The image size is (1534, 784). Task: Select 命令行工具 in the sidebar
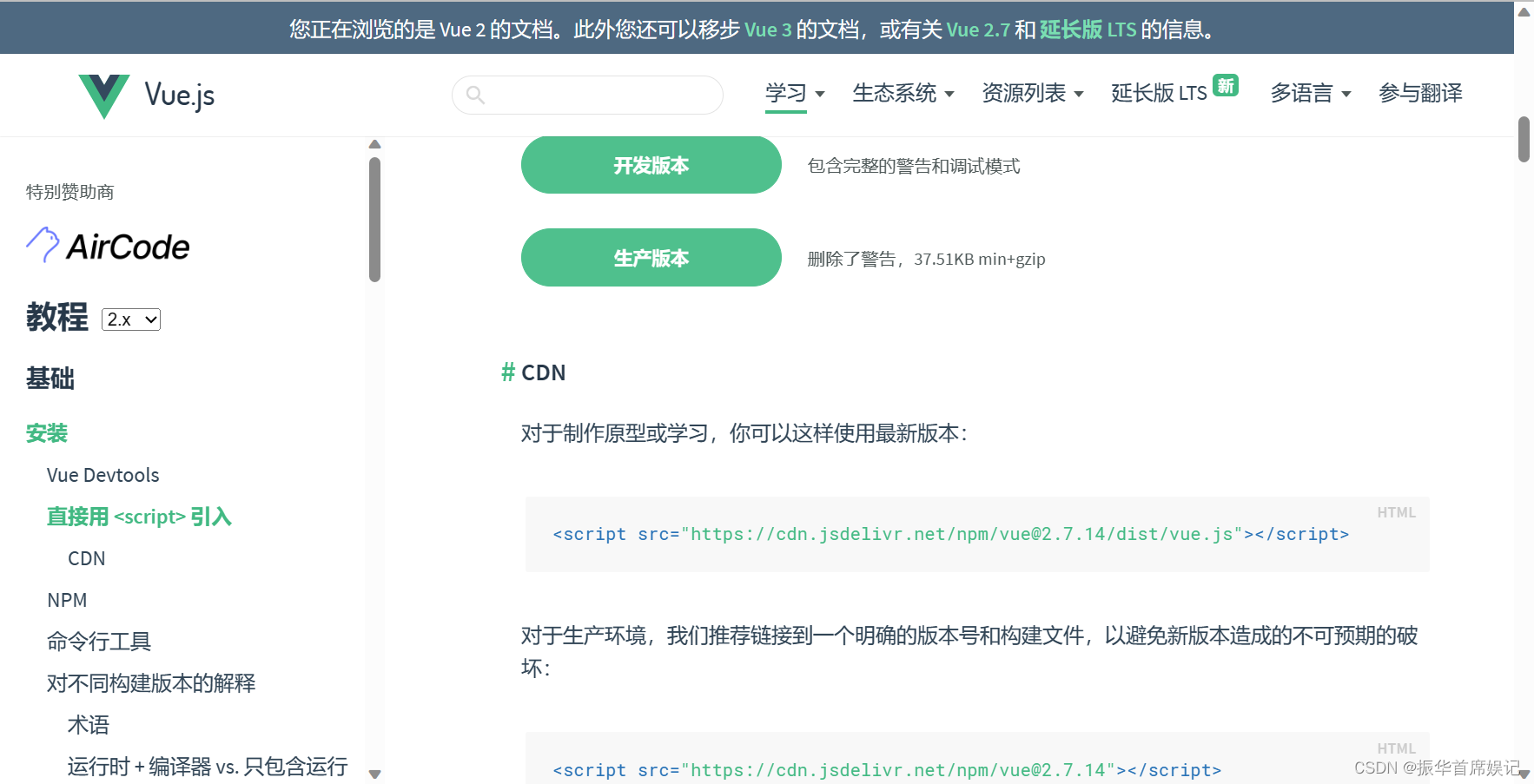pos(99,642)
